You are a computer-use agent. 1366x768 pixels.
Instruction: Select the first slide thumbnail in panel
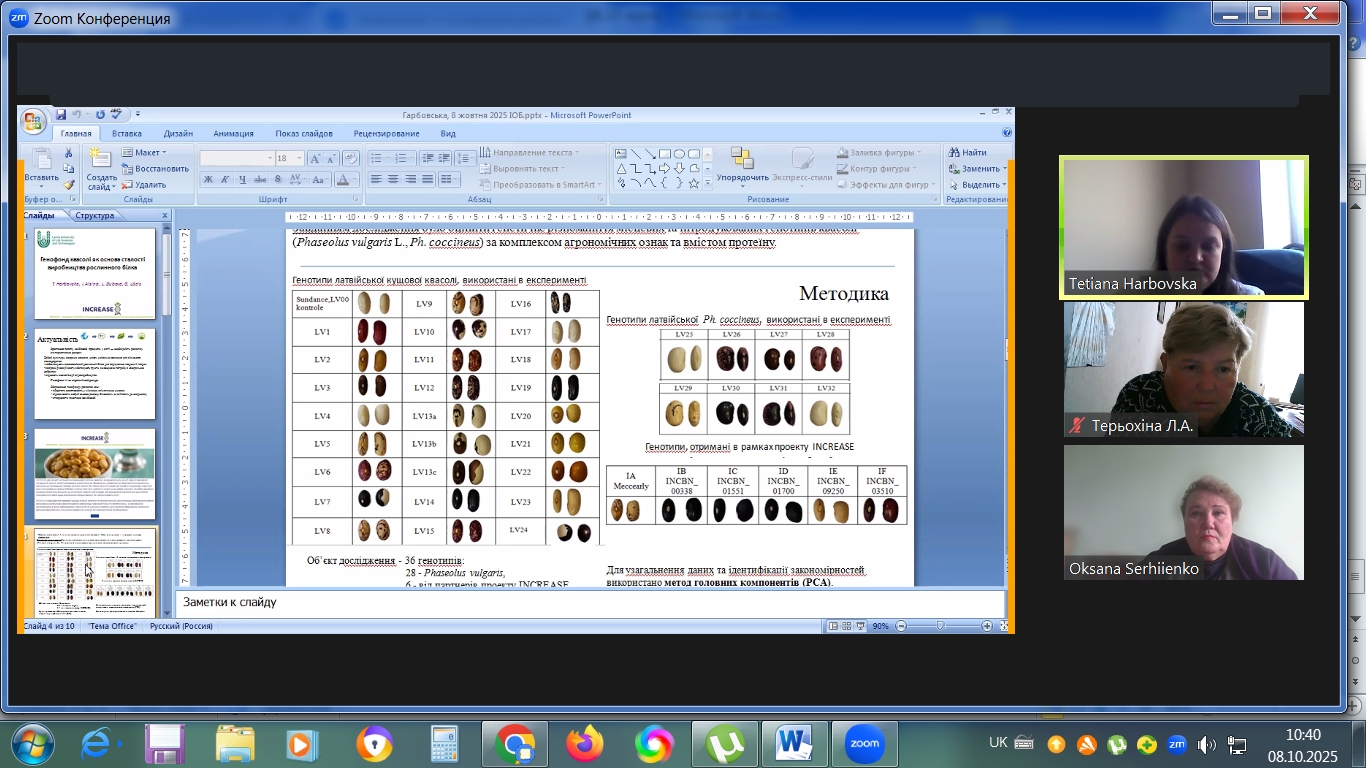(x=96, y=273)
